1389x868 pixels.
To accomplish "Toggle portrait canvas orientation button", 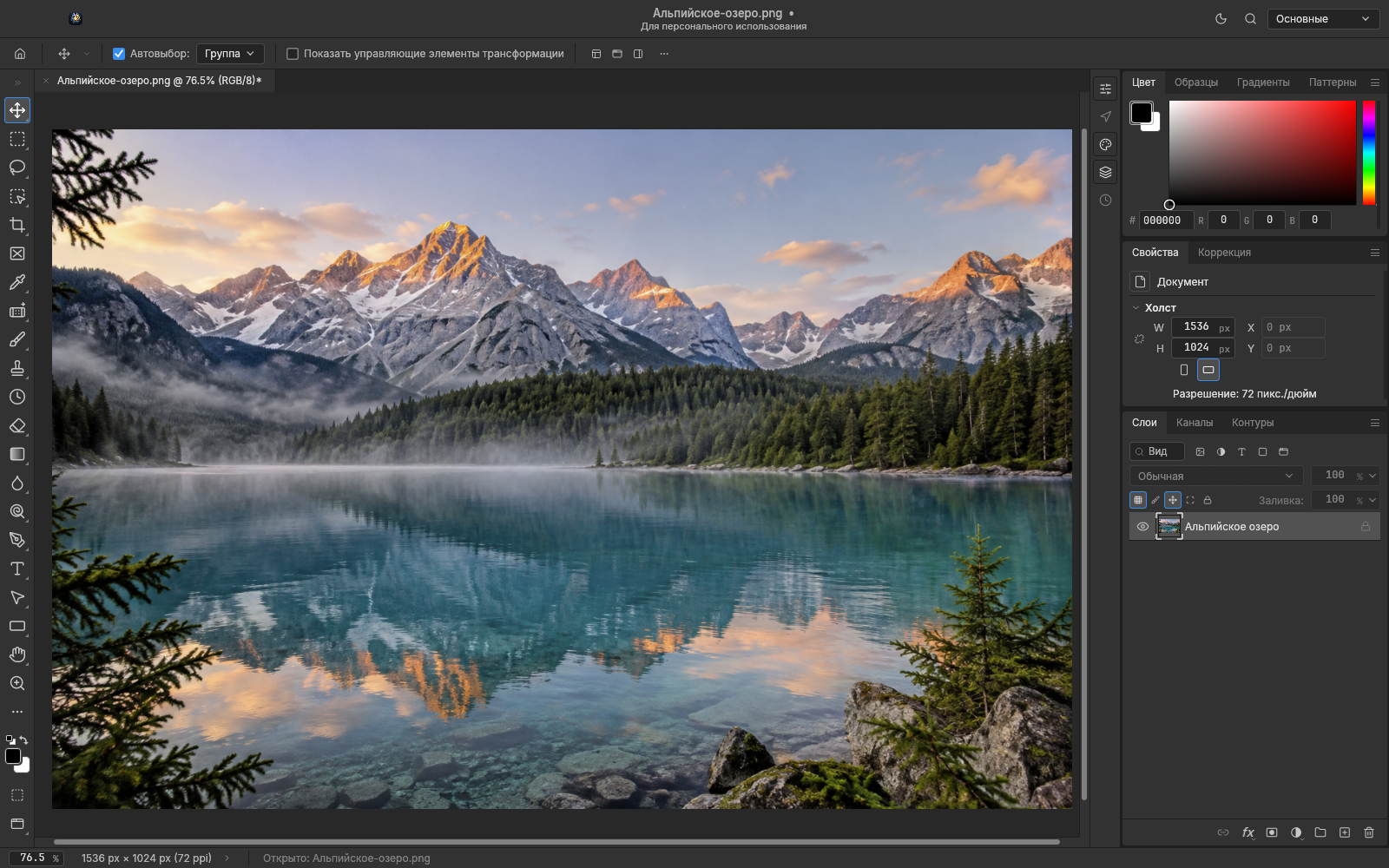I will click(x=1184, y=370).
